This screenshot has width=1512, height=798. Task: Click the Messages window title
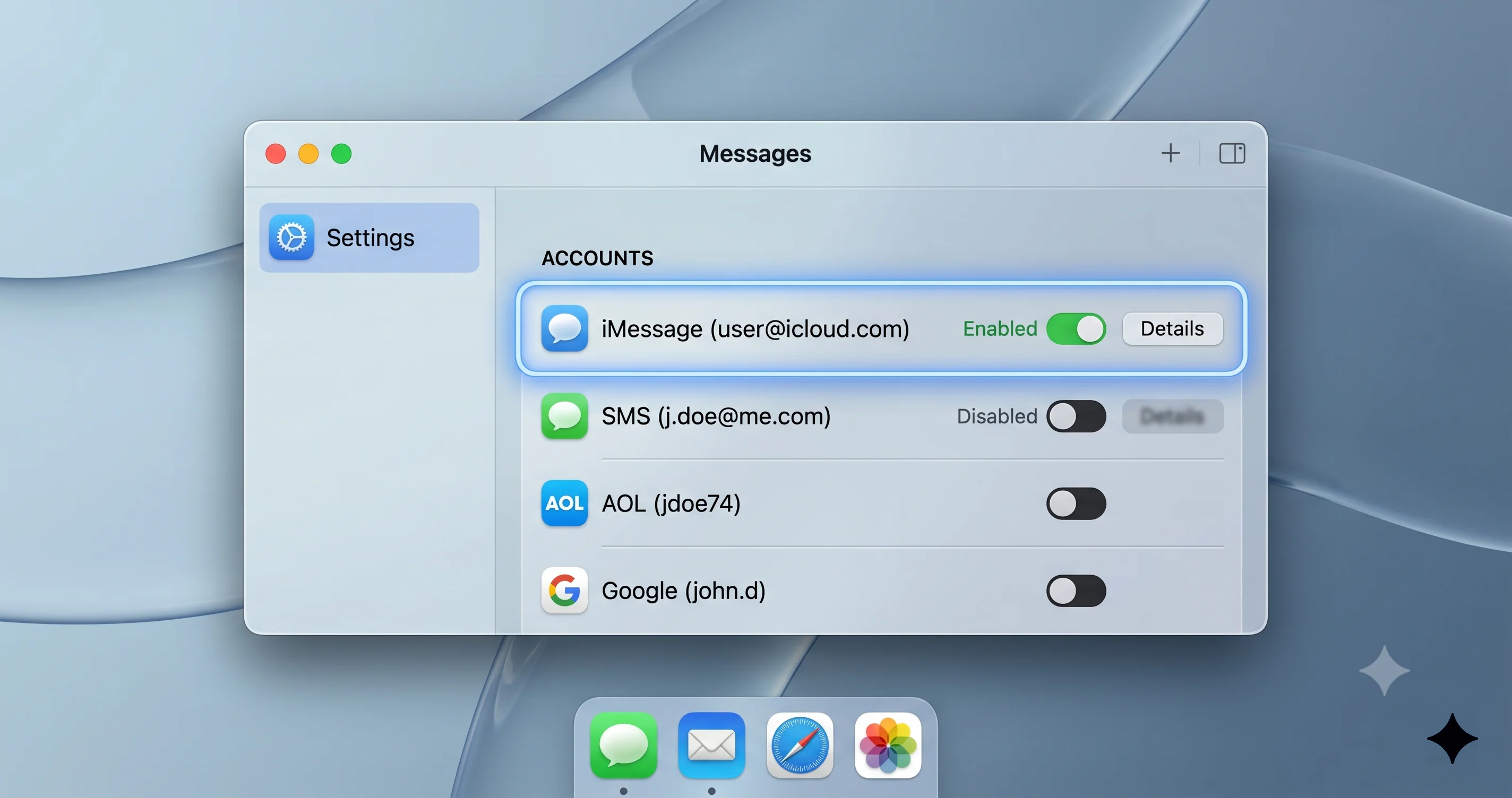coord(755,154)
